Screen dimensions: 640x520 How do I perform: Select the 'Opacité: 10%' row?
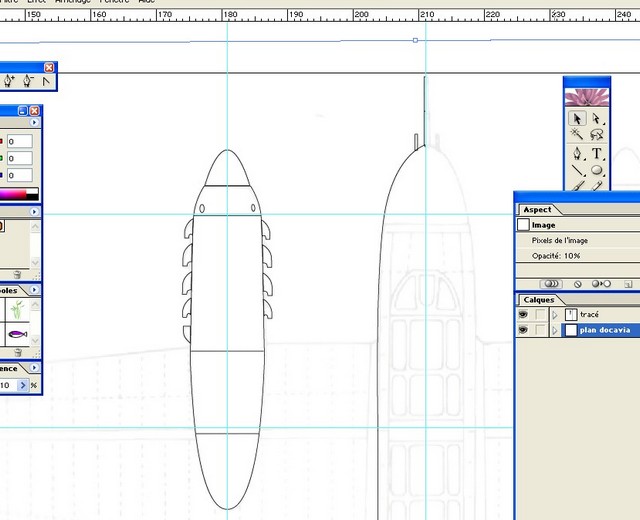[x=578, y=256]
